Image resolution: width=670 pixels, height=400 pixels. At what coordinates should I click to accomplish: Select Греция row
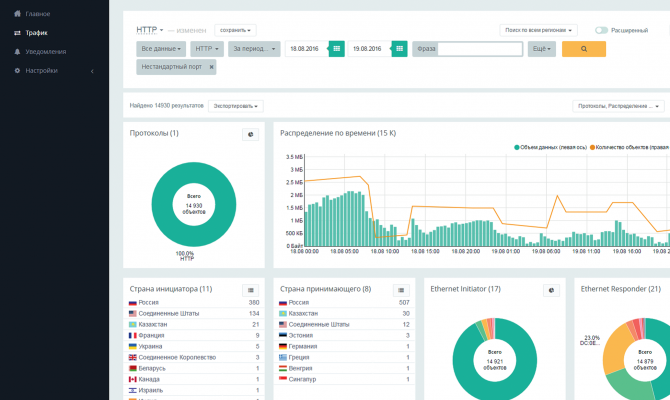344,357
